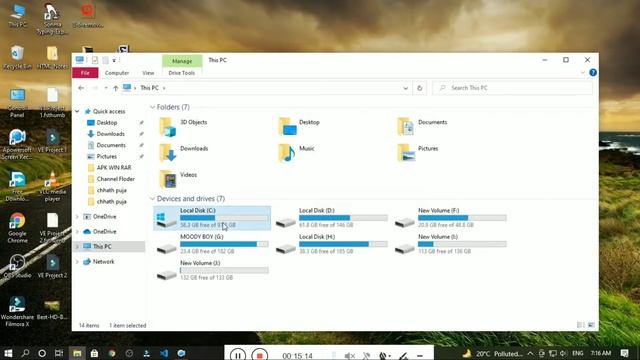Select Downloads in Quick access
Image resolution: width=640 pixels, height=360 pixels.
click(110, 134)
